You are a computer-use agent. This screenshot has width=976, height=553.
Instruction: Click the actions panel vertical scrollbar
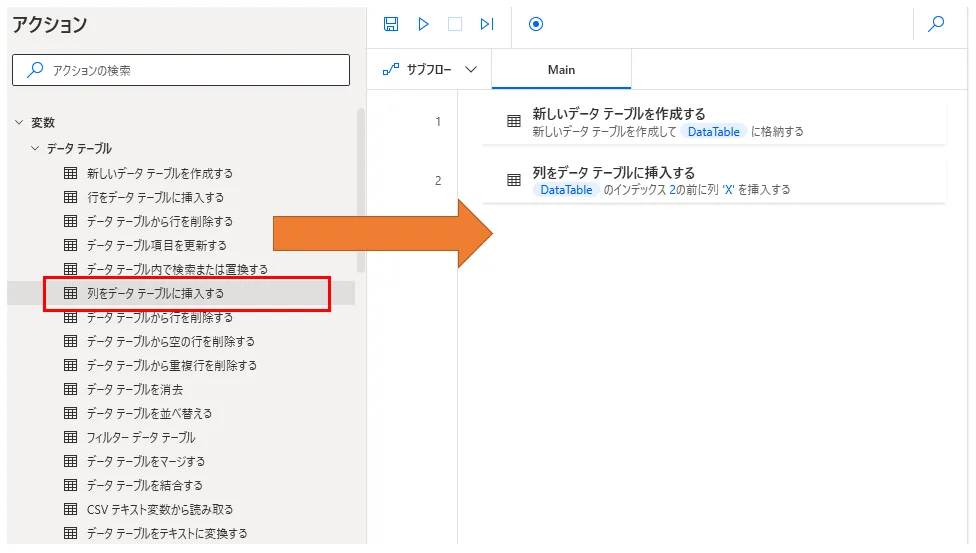(x=361, y=190)
